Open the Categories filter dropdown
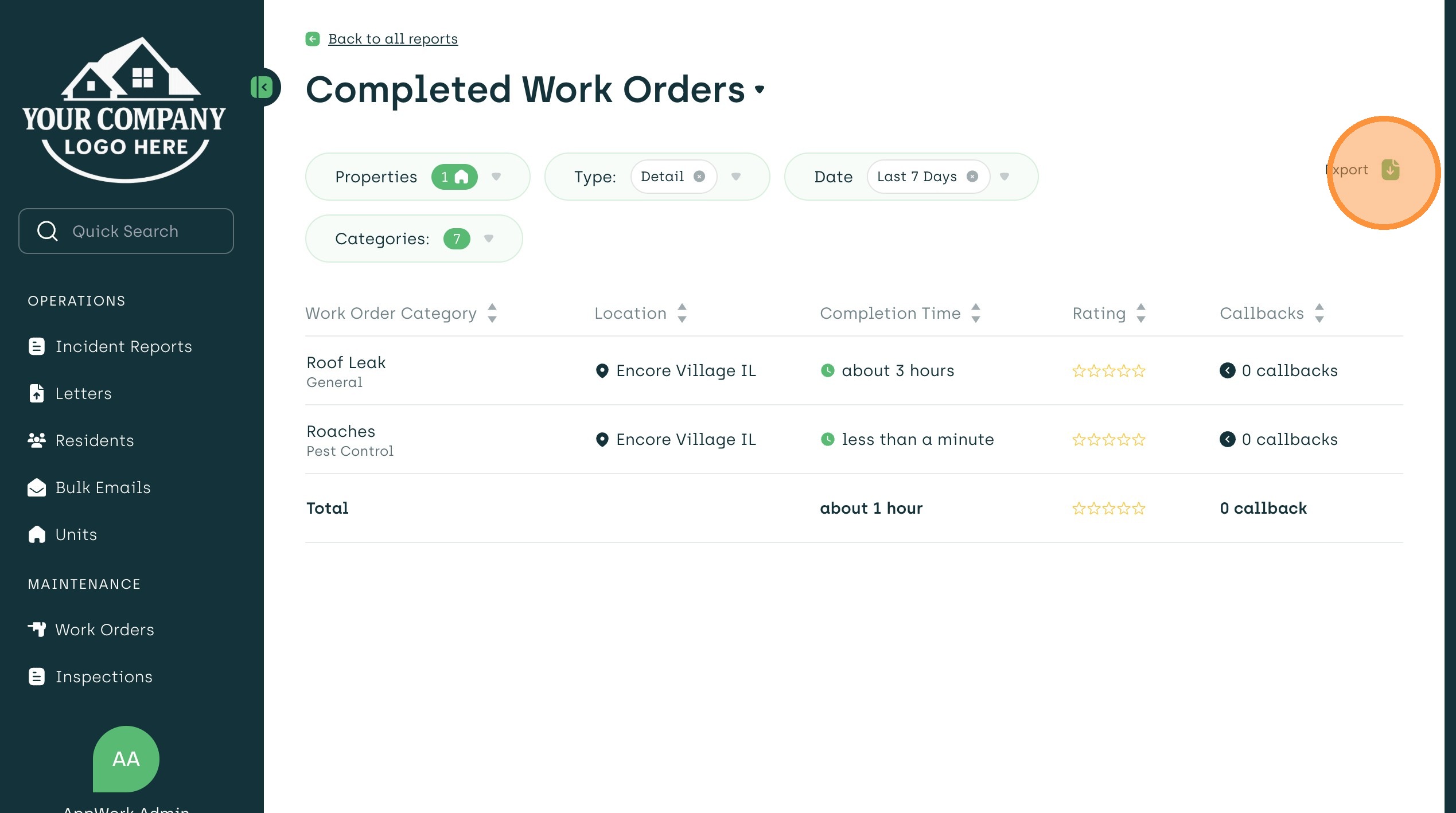This screenshot has height=813, width=1456. tap(489, 239)
